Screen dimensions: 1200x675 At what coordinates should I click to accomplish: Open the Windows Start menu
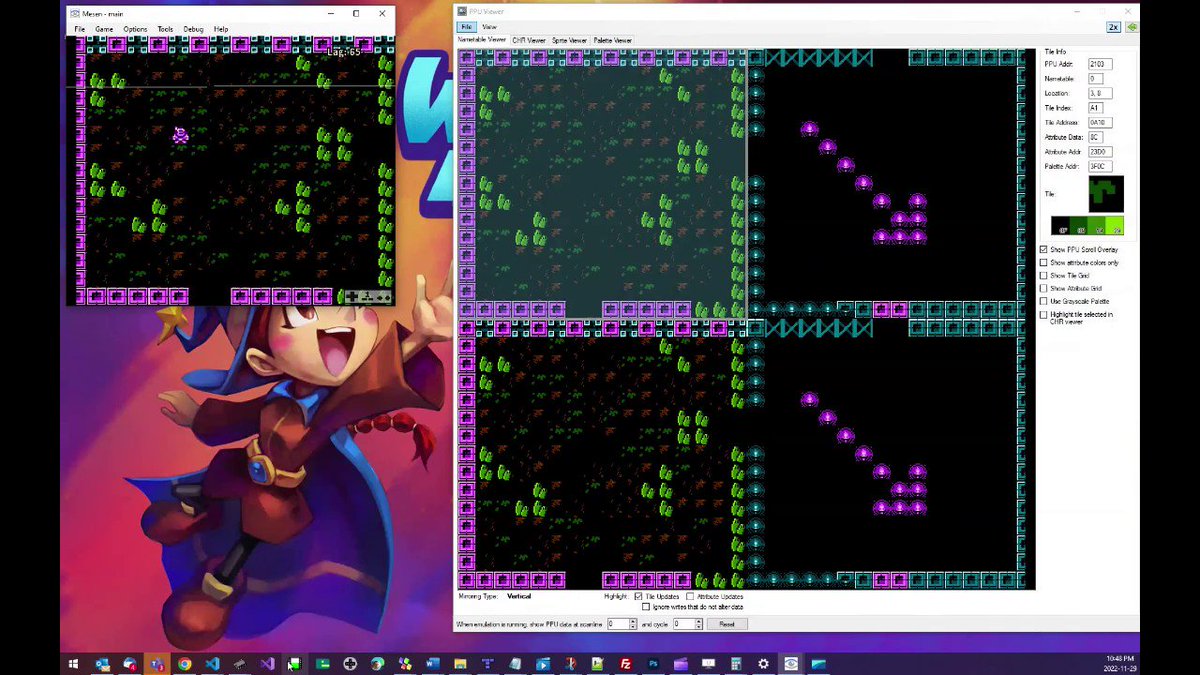[x=73, y=663]
